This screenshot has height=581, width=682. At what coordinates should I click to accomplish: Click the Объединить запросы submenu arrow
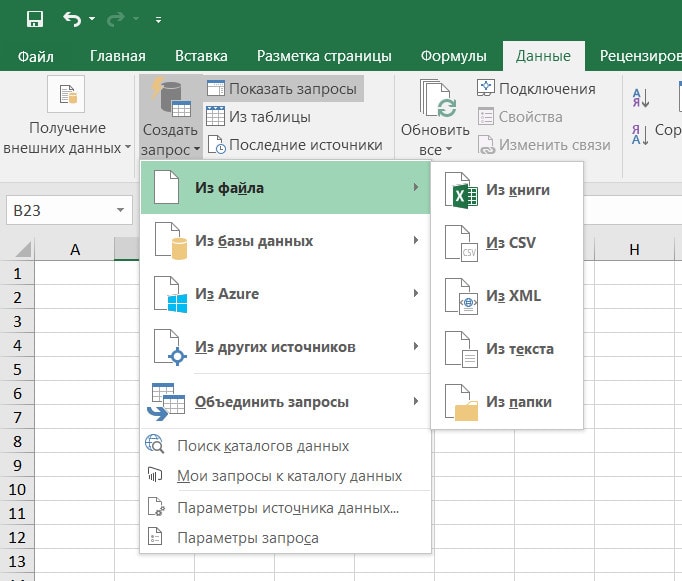(416, 401)
